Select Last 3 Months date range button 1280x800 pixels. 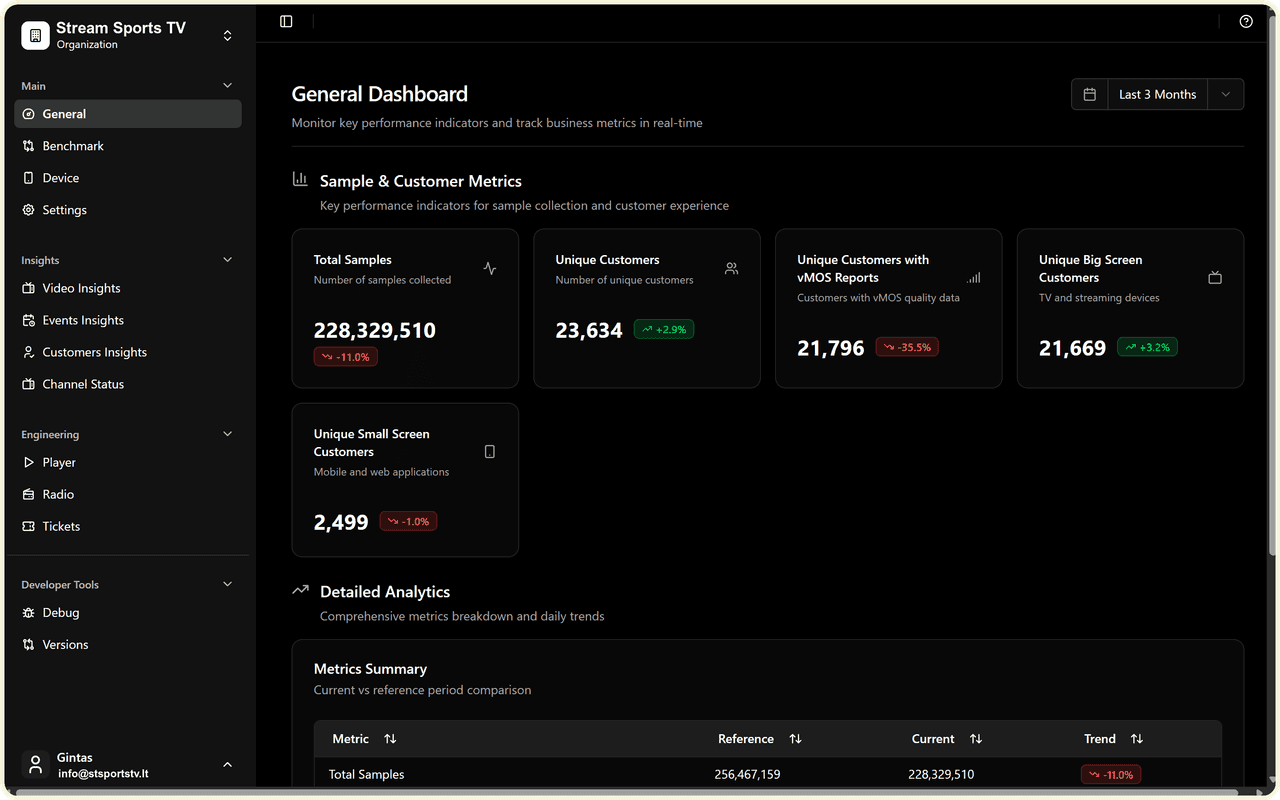pyautogui.click(x=1157, y=94)
